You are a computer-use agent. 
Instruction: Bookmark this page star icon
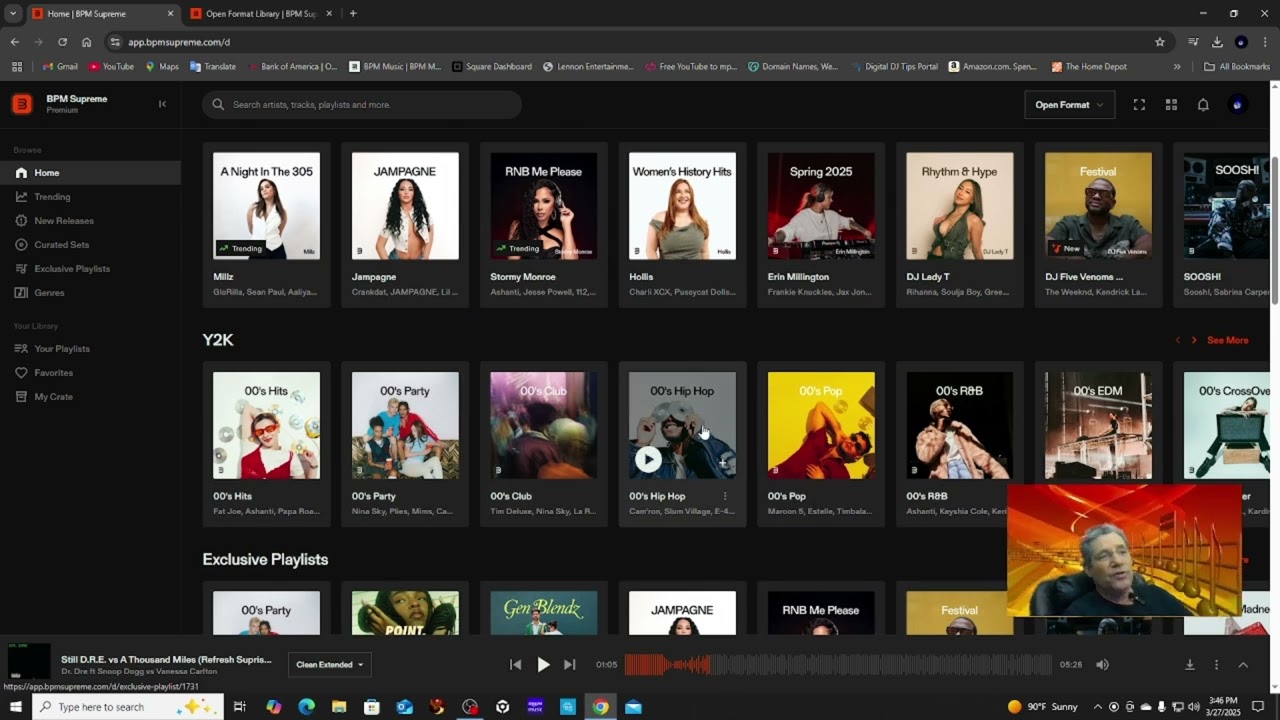(x=1160, y=42)
